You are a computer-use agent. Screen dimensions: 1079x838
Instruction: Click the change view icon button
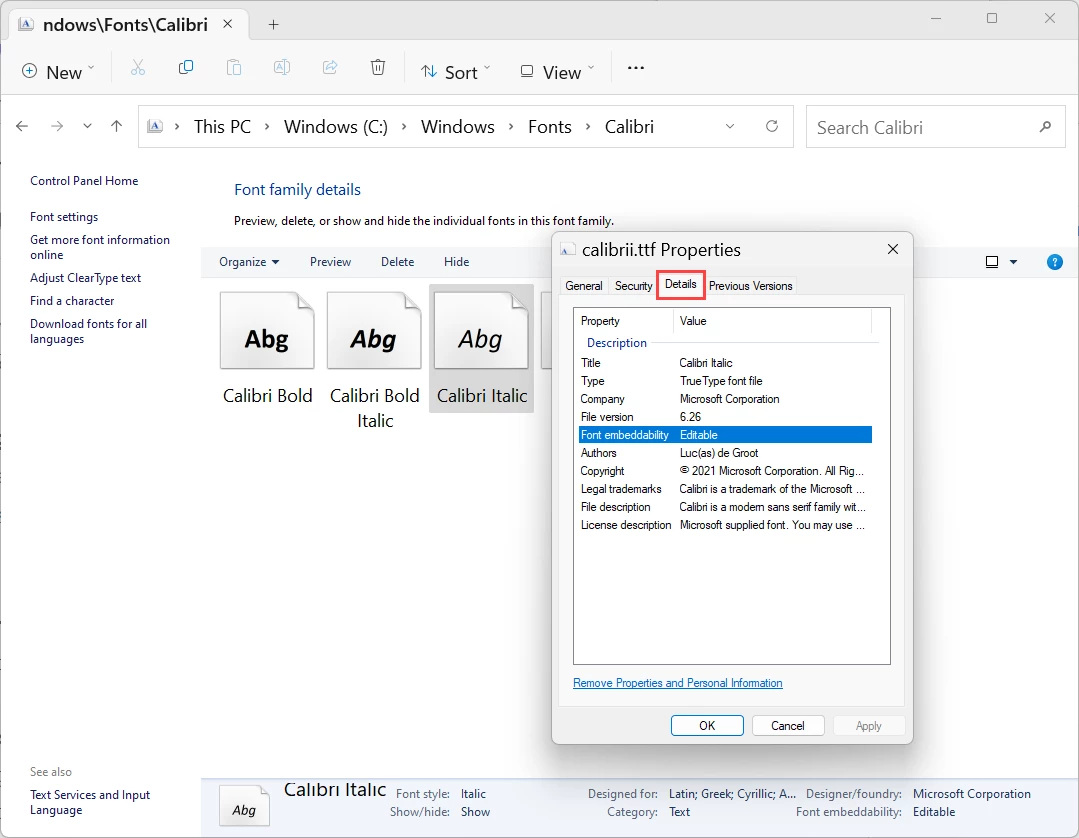point(992,262)
